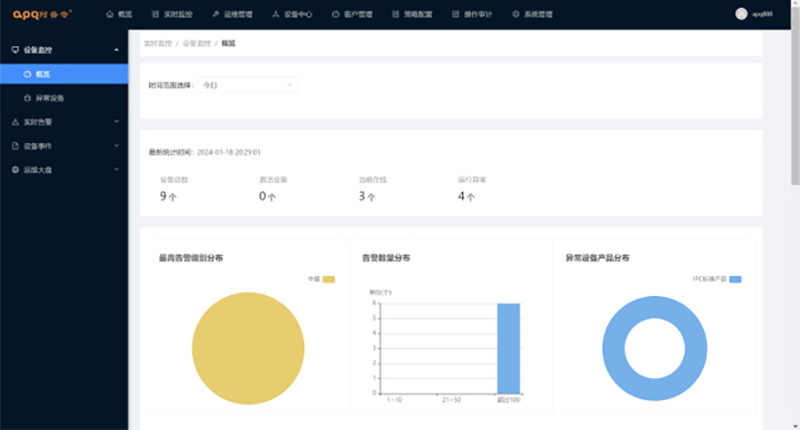Expand the 运维大盘 sidebar group

[116, 170]
